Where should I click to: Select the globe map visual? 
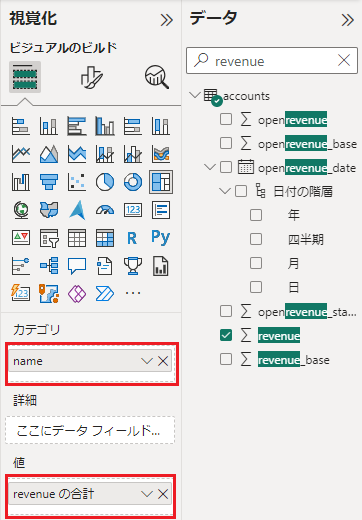[x=21, y=210]
